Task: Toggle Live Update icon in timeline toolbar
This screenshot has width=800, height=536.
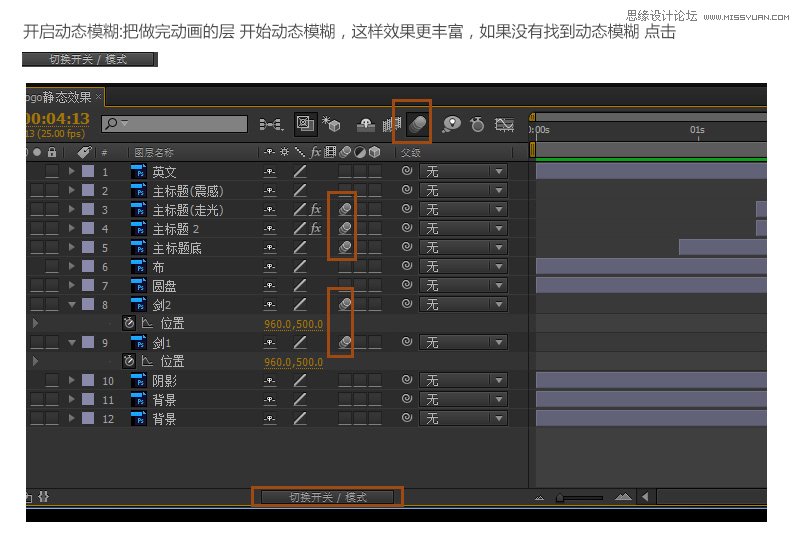Action: coord(305,123)
